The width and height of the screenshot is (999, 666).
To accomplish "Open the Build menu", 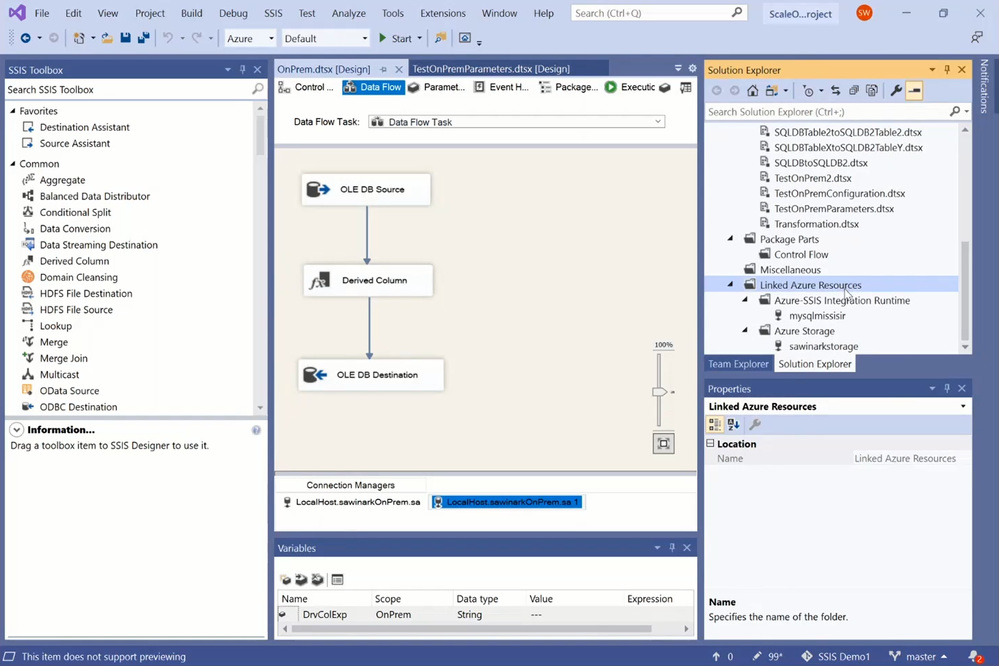I will 191,13.
